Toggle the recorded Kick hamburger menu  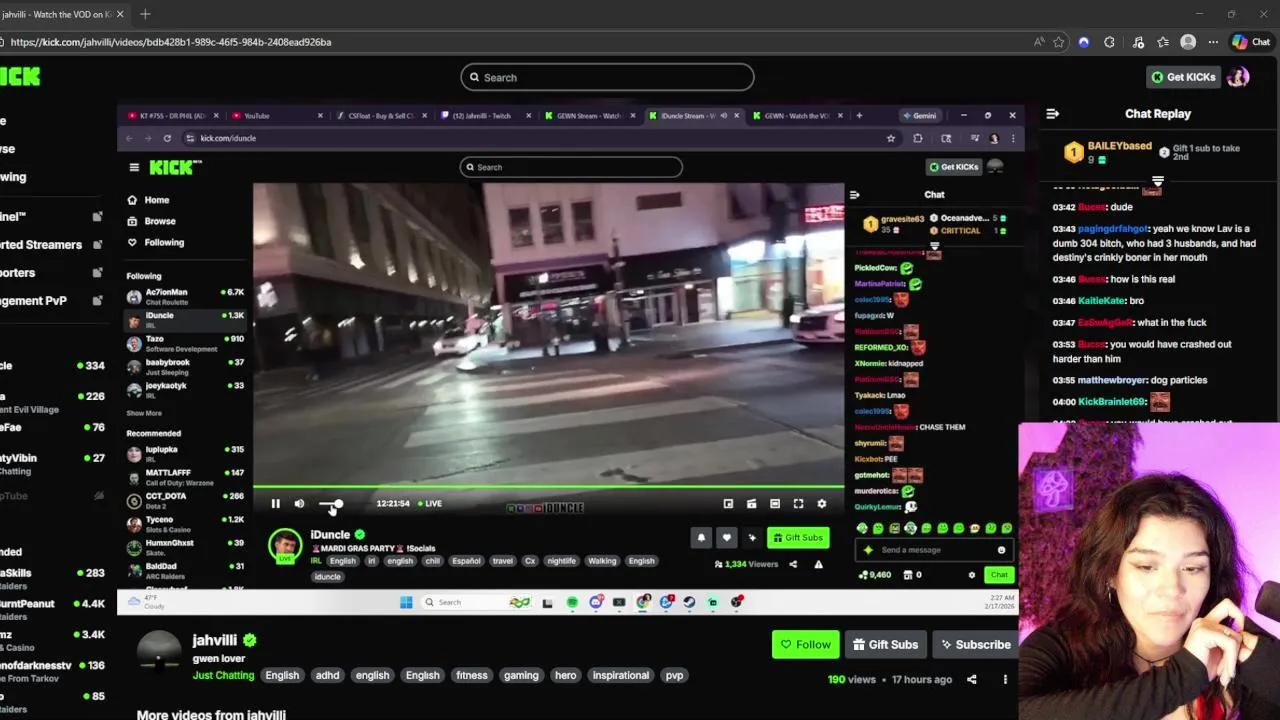click(x=134, y=167)
